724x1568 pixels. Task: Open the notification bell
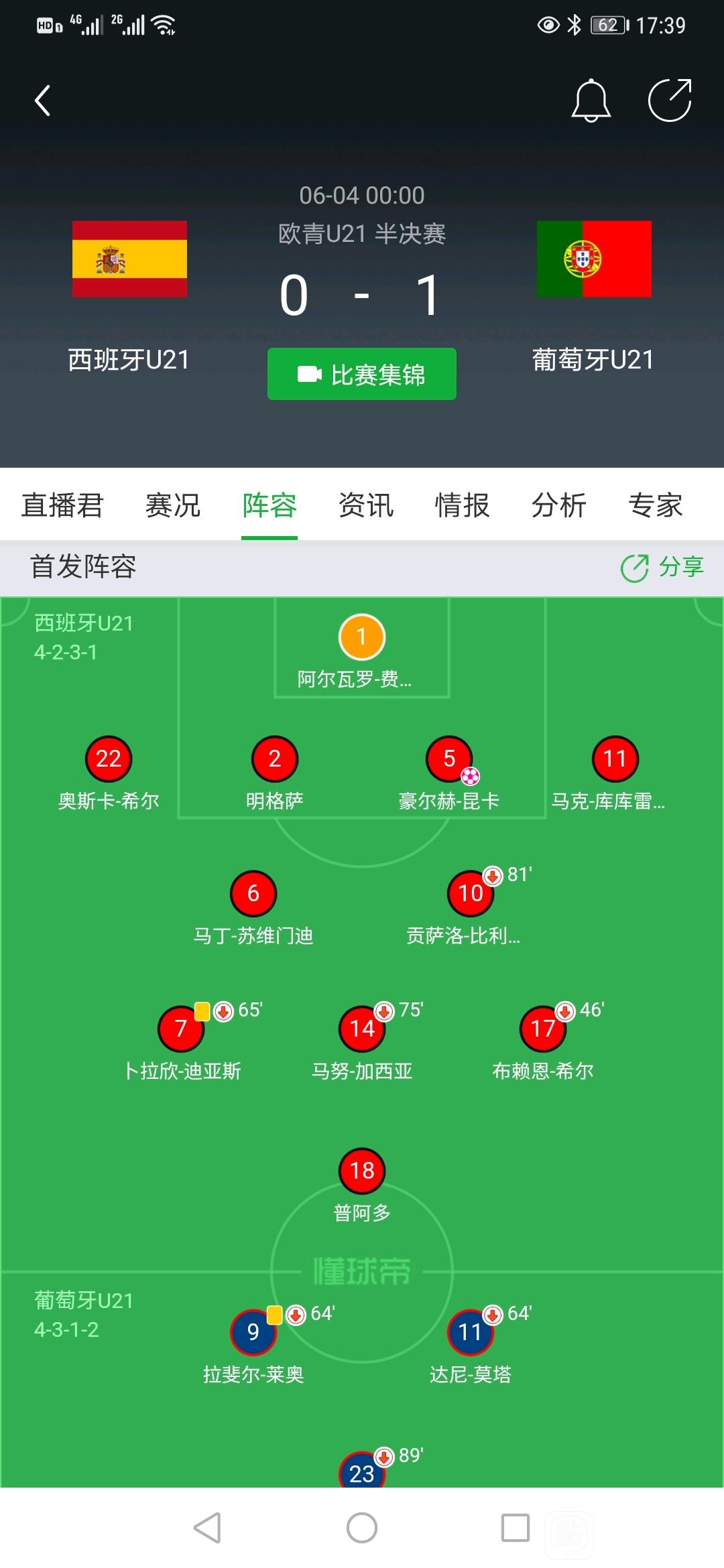point(591,101)
